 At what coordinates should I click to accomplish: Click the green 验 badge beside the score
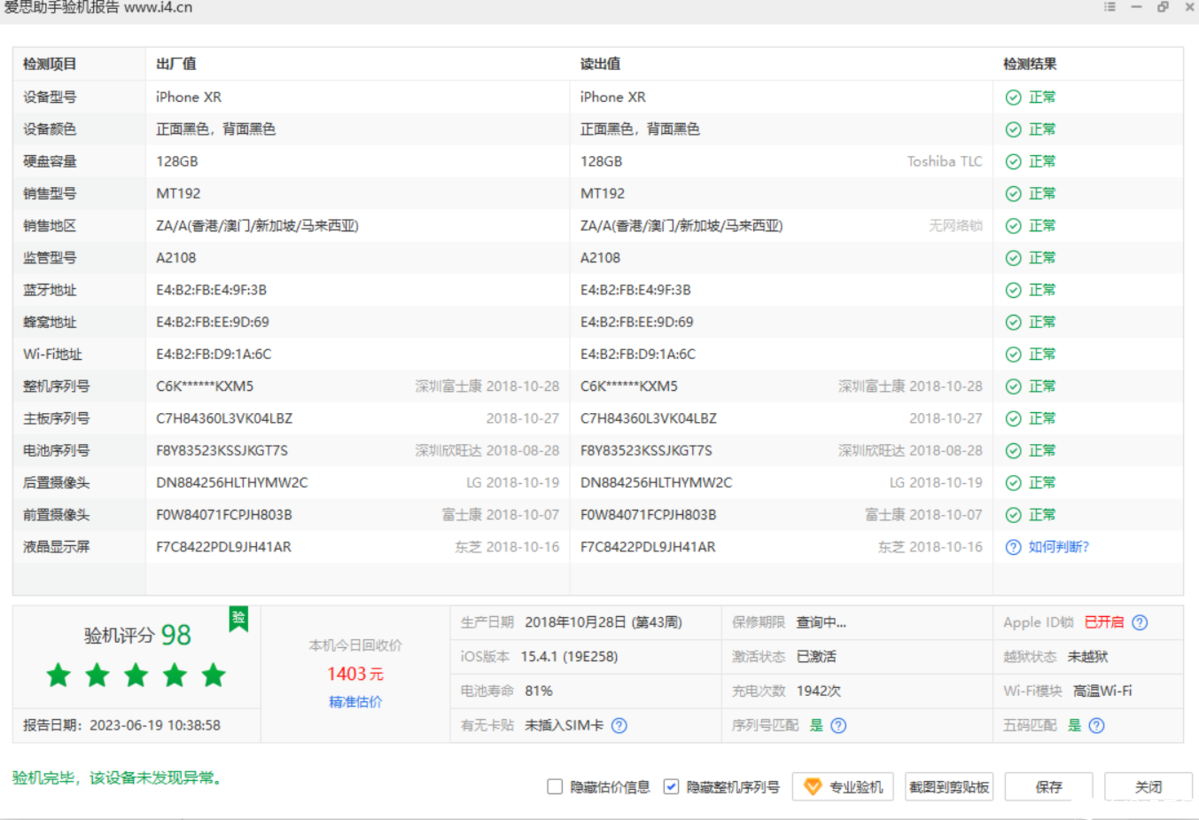click(x=239, y=618)
